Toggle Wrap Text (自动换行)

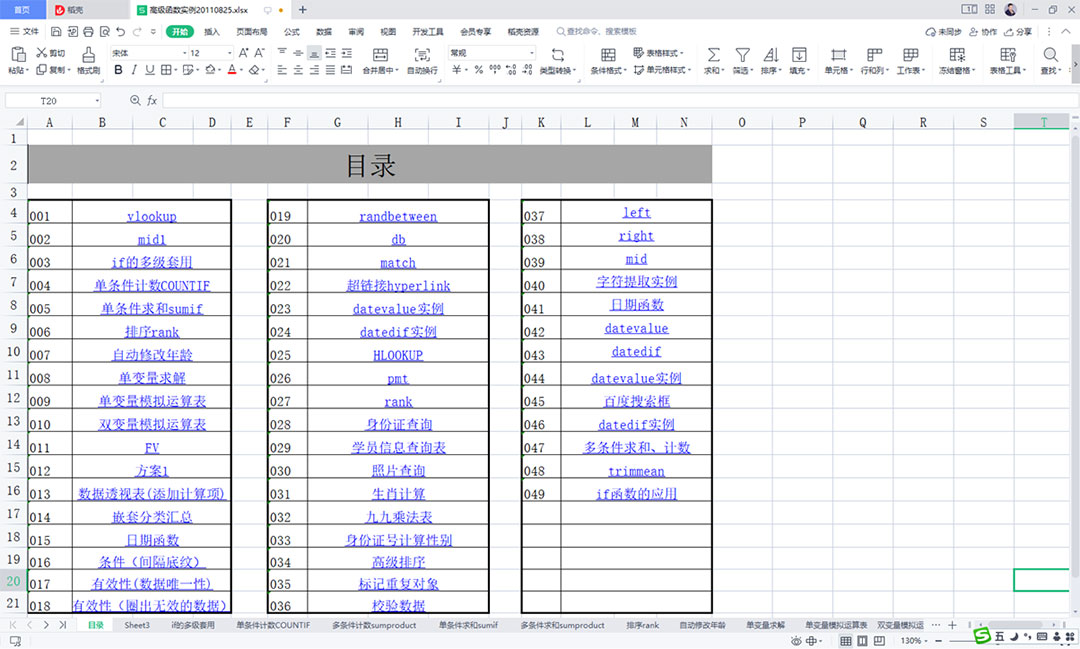click(x=422, y=55)
